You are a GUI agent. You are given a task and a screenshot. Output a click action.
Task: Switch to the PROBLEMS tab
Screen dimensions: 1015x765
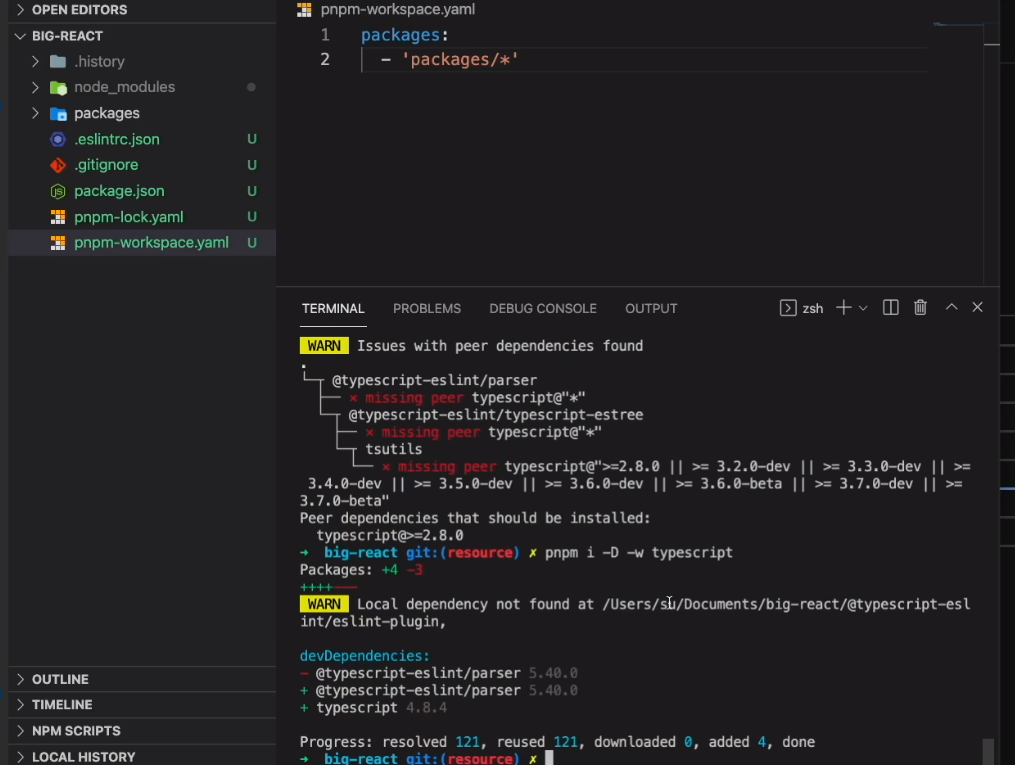(x=427, y=309)
